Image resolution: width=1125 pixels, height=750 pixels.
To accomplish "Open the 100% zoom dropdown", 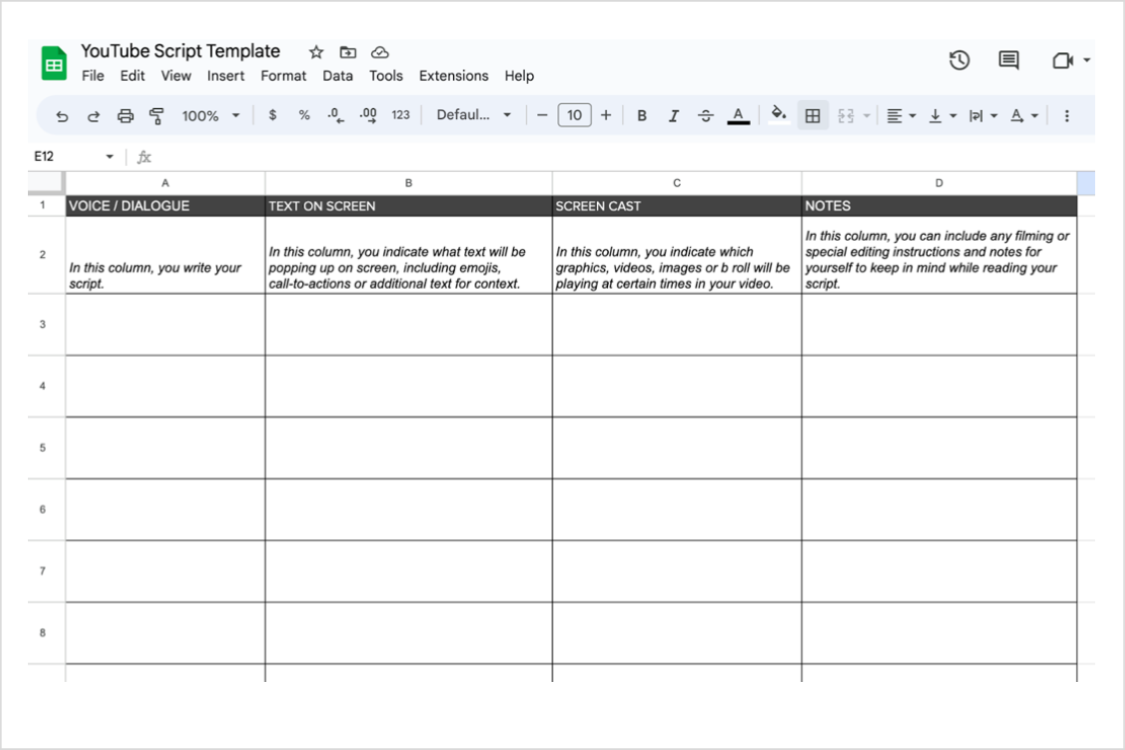I will pyautogui.click(x=210, y=116).
